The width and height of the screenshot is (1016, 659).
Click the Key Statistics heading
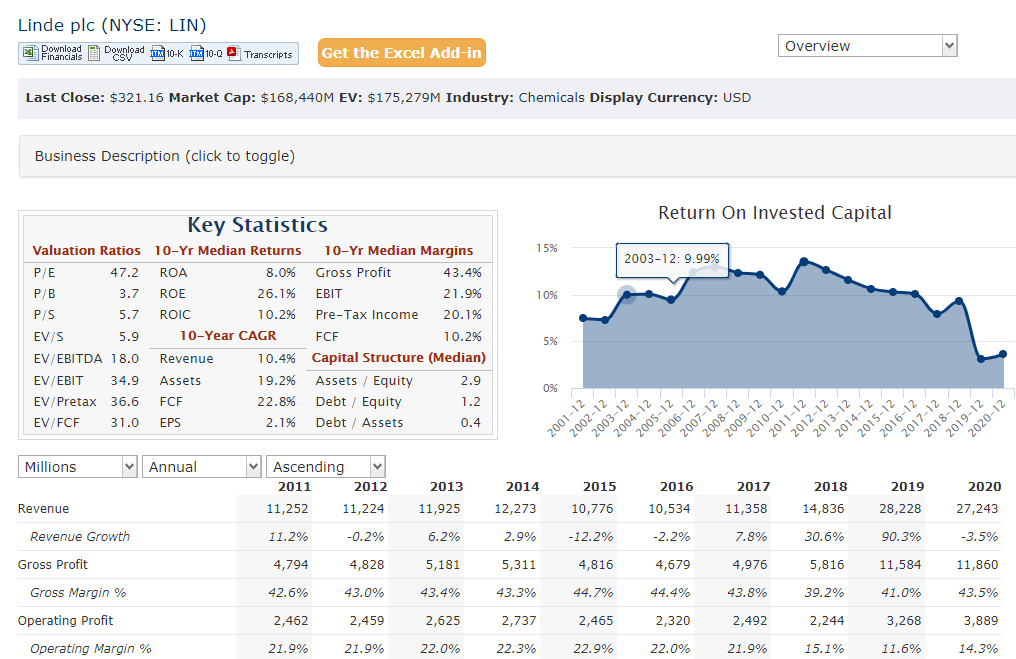click(258, 225)
